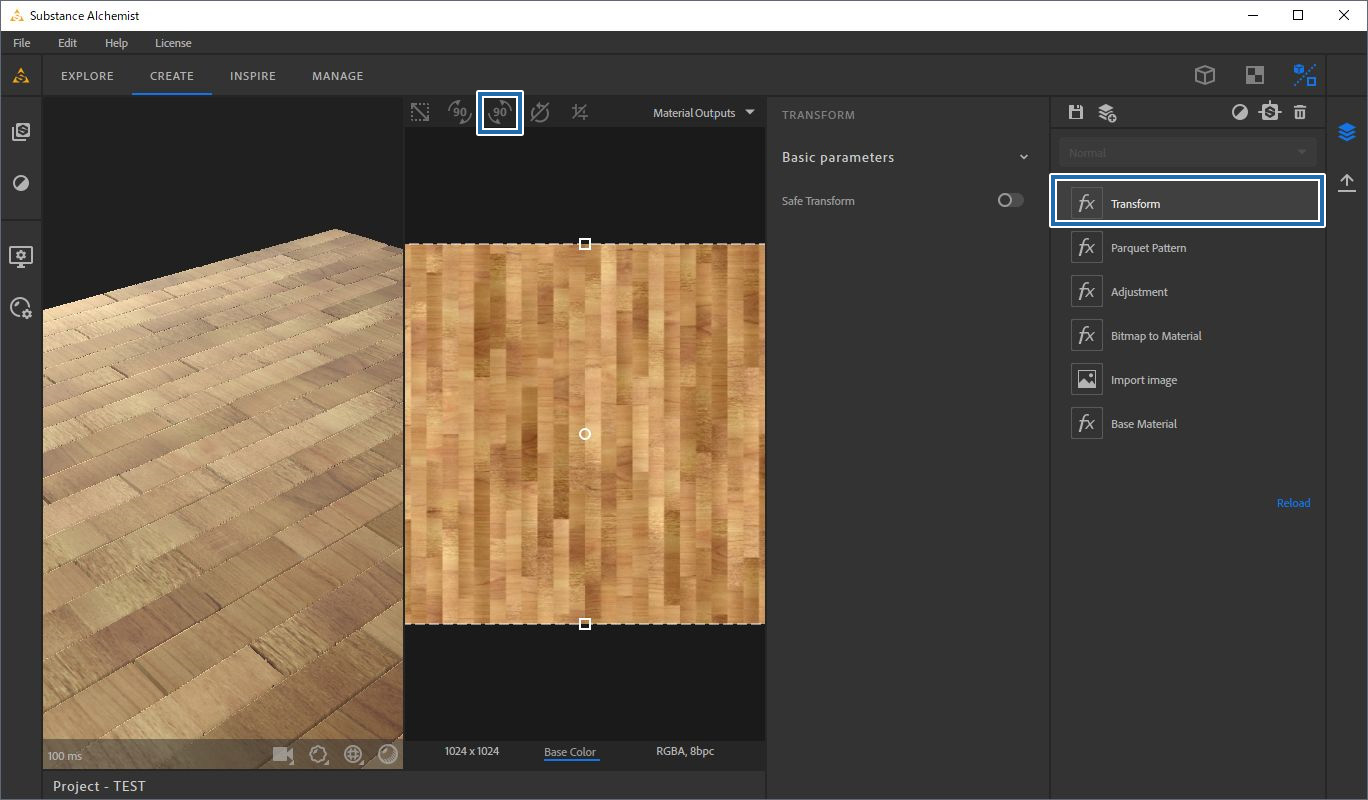Click the add layer stack icon
This screenshot has width=1368, height=800.
1107,113
